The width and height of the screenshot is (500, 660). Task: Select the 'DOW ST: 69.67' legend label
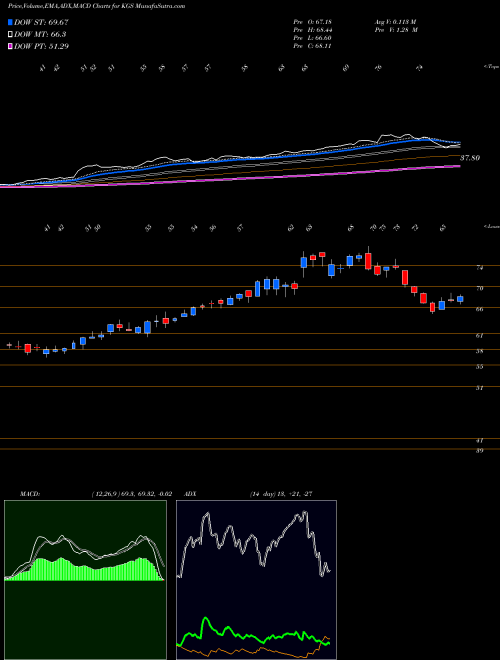[x=41, y=22]
